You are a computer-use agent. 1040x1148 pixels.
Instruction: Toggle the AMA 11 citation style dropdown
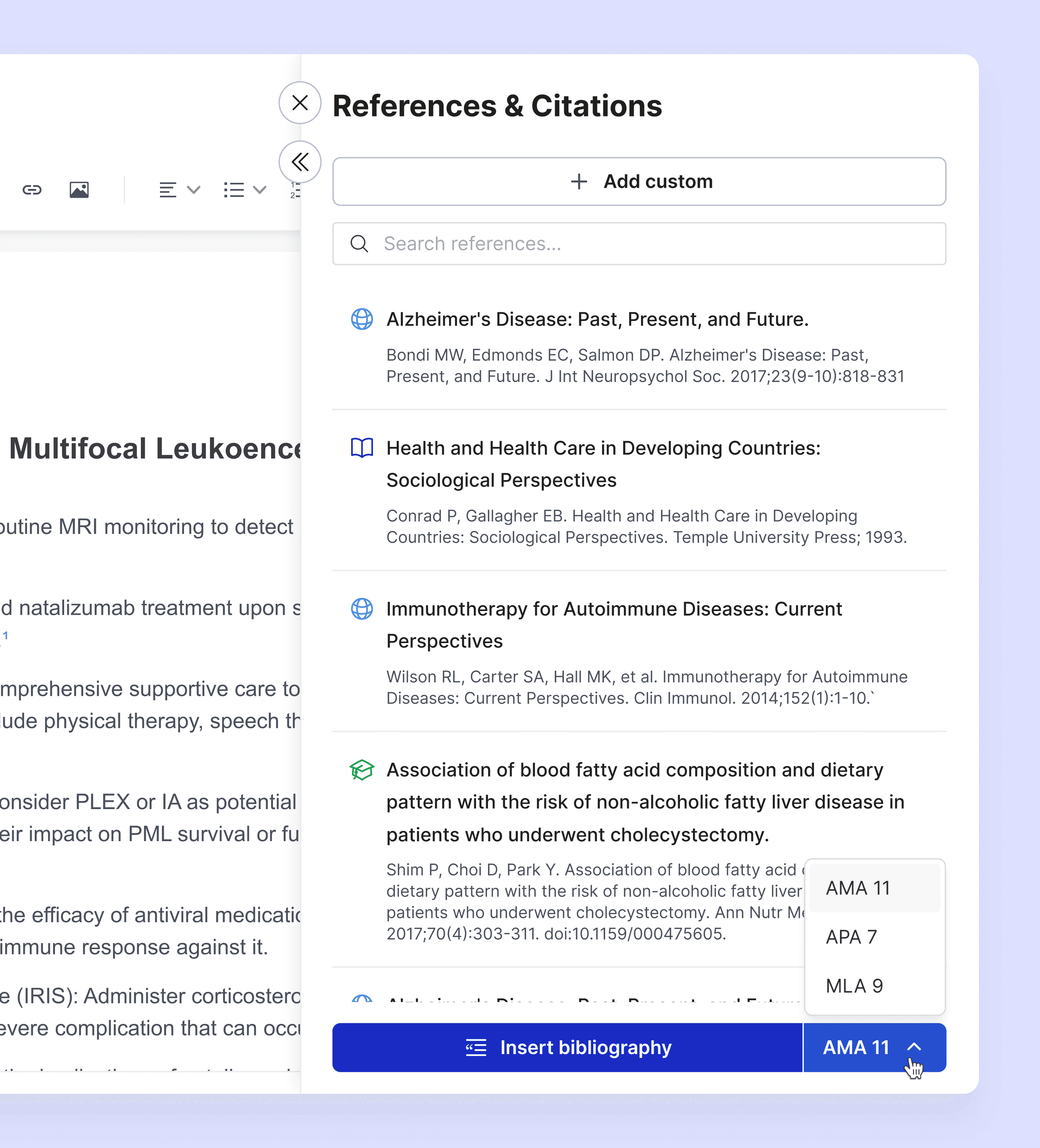tap(874, 1047)
